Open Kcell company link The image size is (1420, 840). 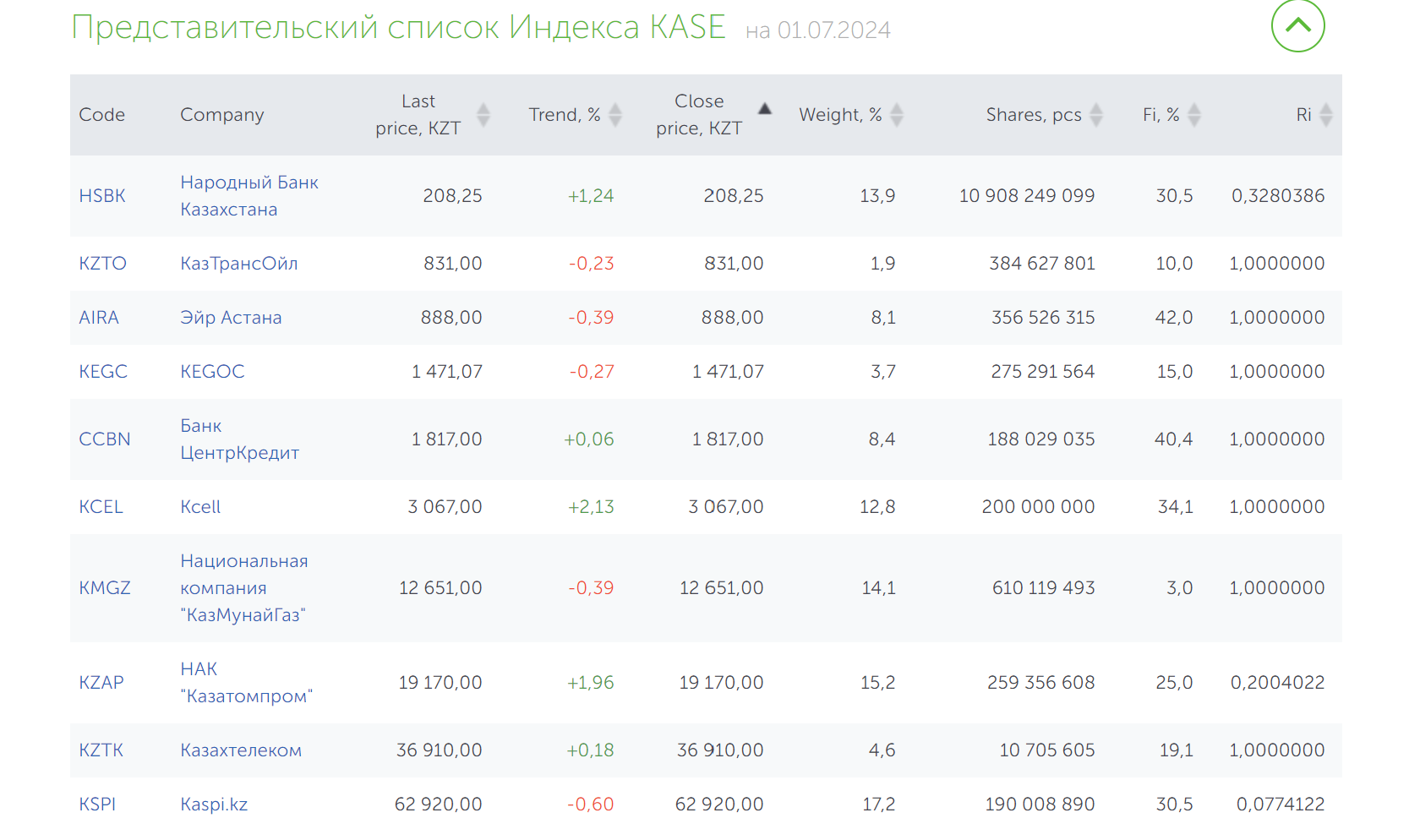[x=200, y=507]
